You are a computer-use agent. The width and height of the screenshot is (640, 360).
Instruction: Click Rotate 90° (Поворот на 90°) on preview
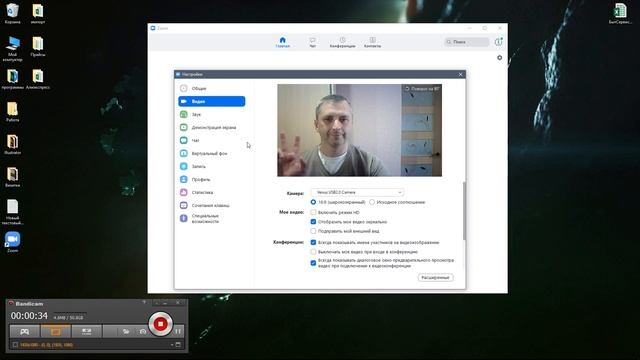(x=422, y=89)
